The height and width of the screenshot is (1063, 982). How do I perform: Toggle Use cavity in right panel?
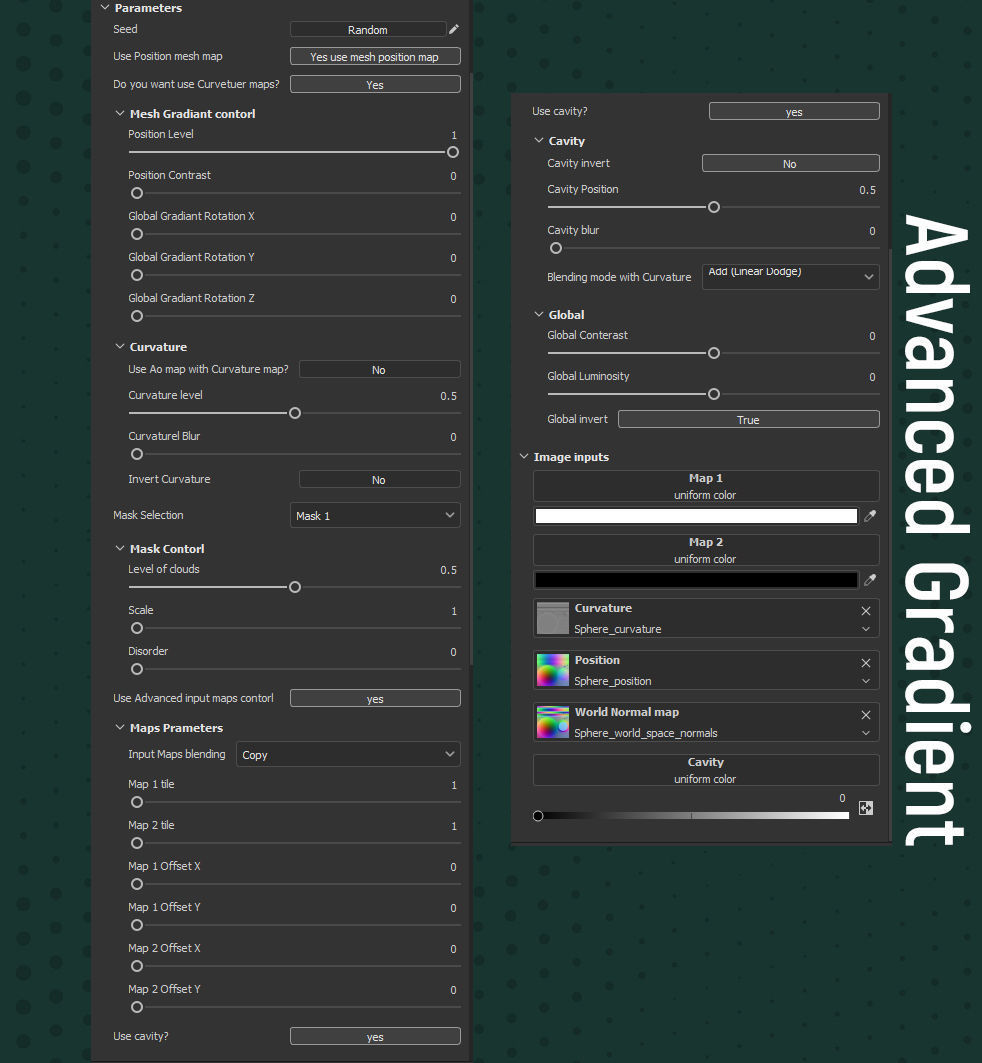[794, 112]
